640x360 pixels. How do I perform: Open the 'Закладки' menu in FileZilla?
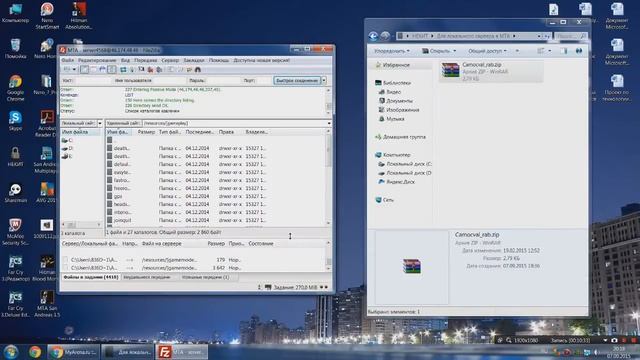(x=194, y=60)
